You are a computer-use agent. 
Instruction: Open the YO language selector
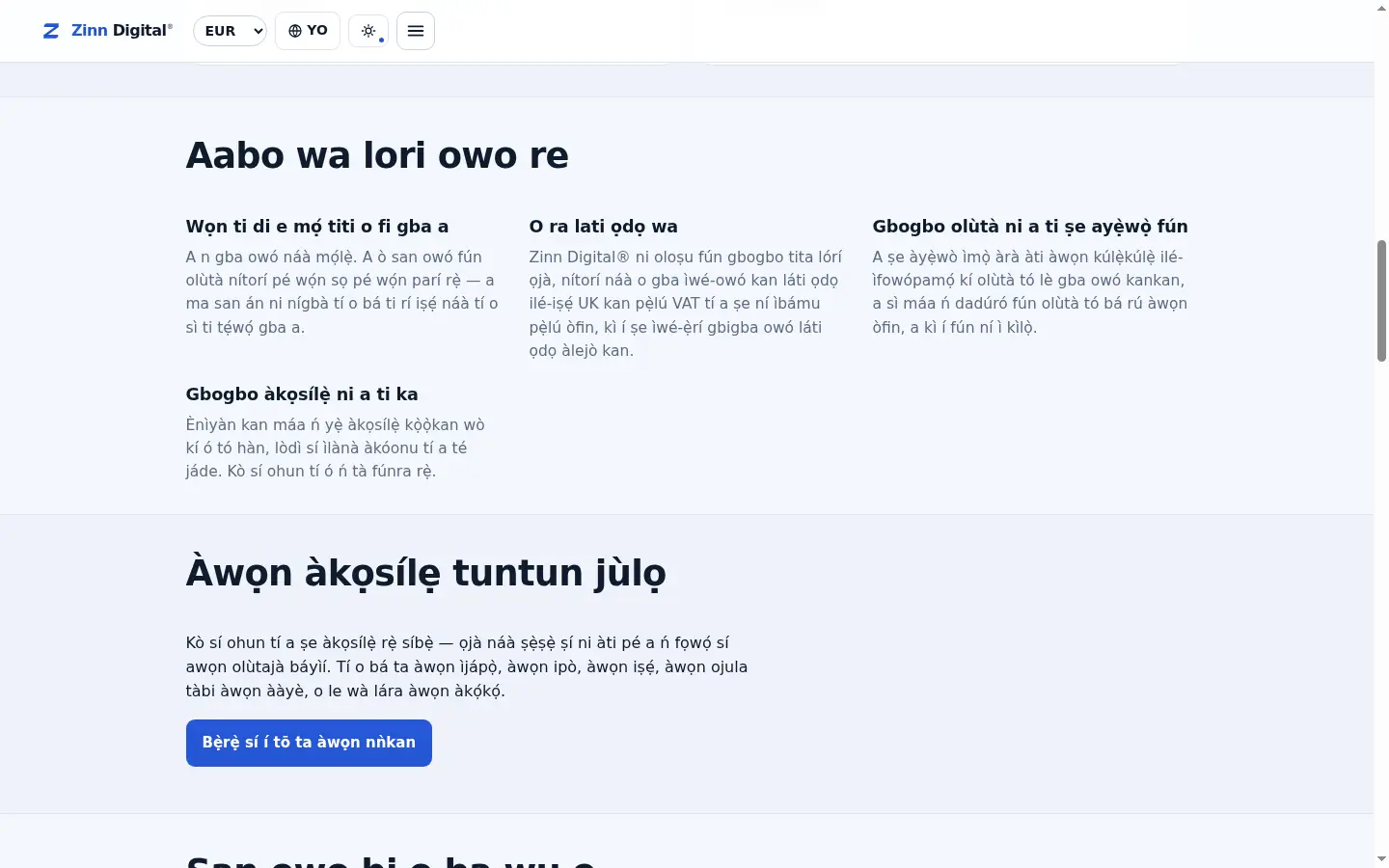[x=308, y=31]
